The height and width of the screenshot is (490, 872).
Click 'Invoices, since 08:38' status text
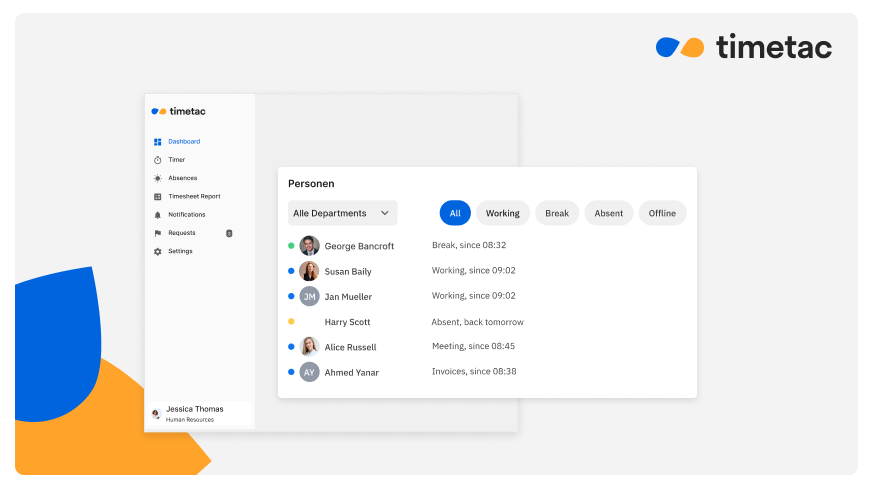(x=474, y=372)
